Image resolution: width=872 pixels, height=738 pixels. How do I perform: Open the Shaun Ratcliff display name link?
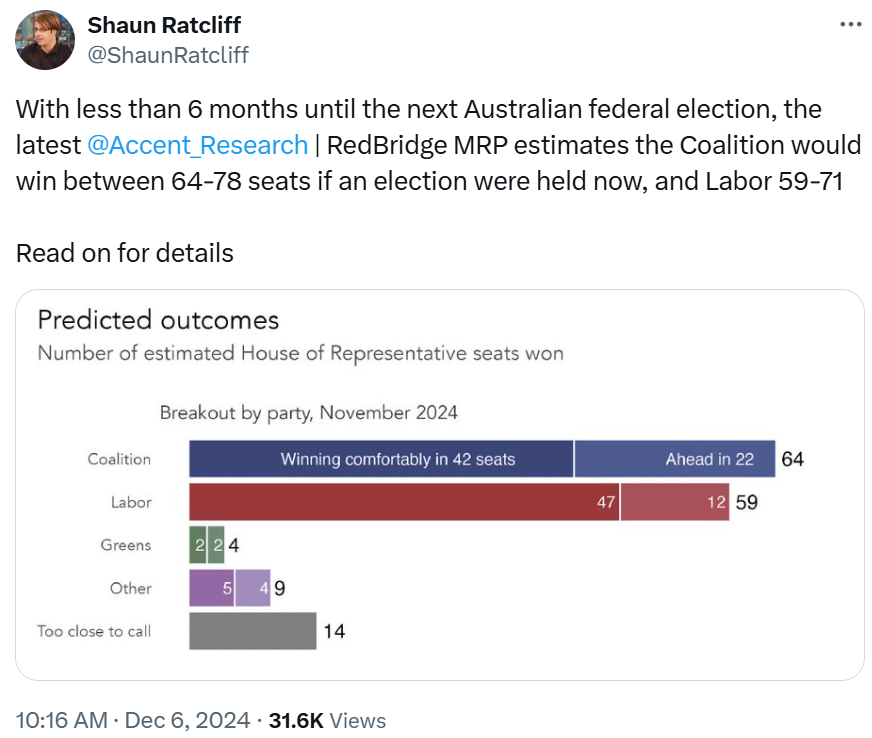pos(164,25)
